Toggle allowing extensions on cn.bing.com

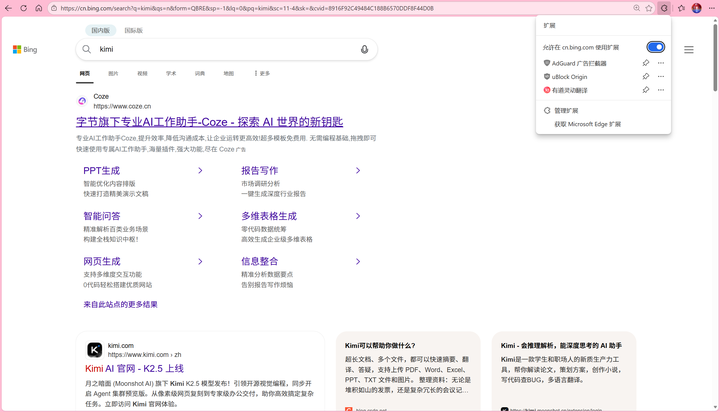(x=655, y=47)
